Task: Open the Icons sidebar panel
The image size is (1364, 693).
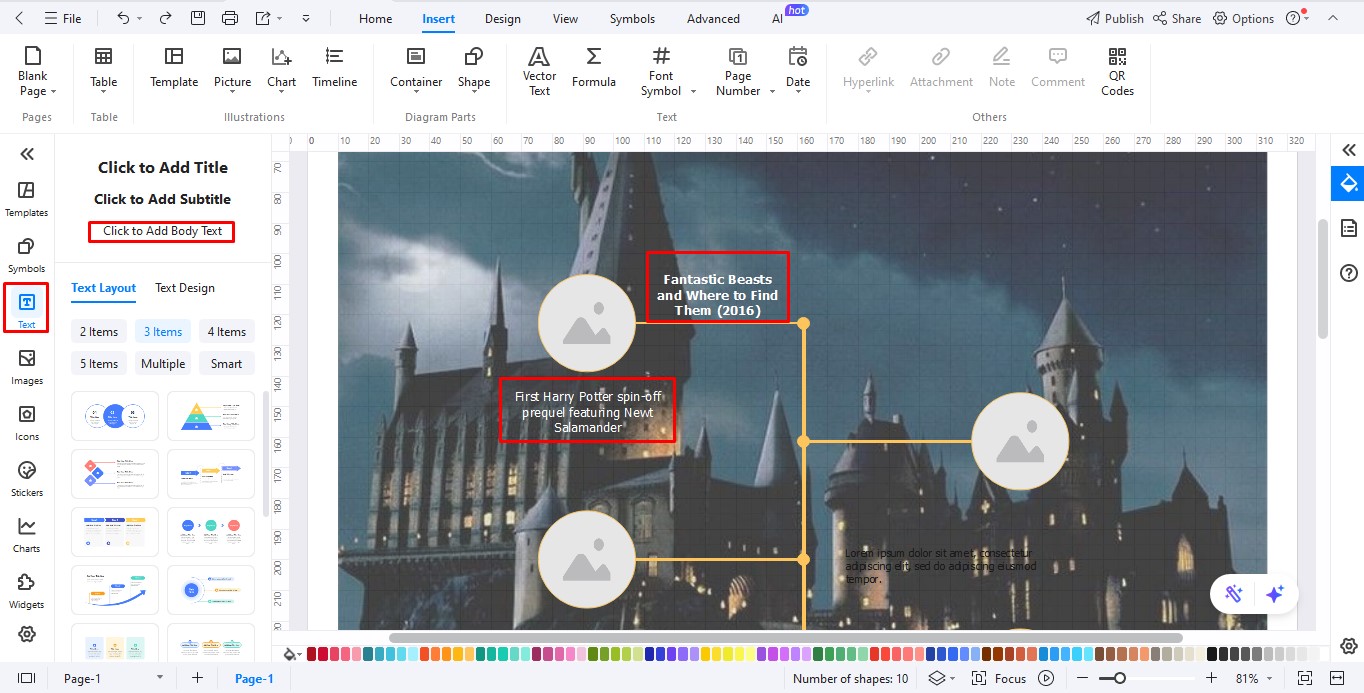Action: click(x=27, y=422)
